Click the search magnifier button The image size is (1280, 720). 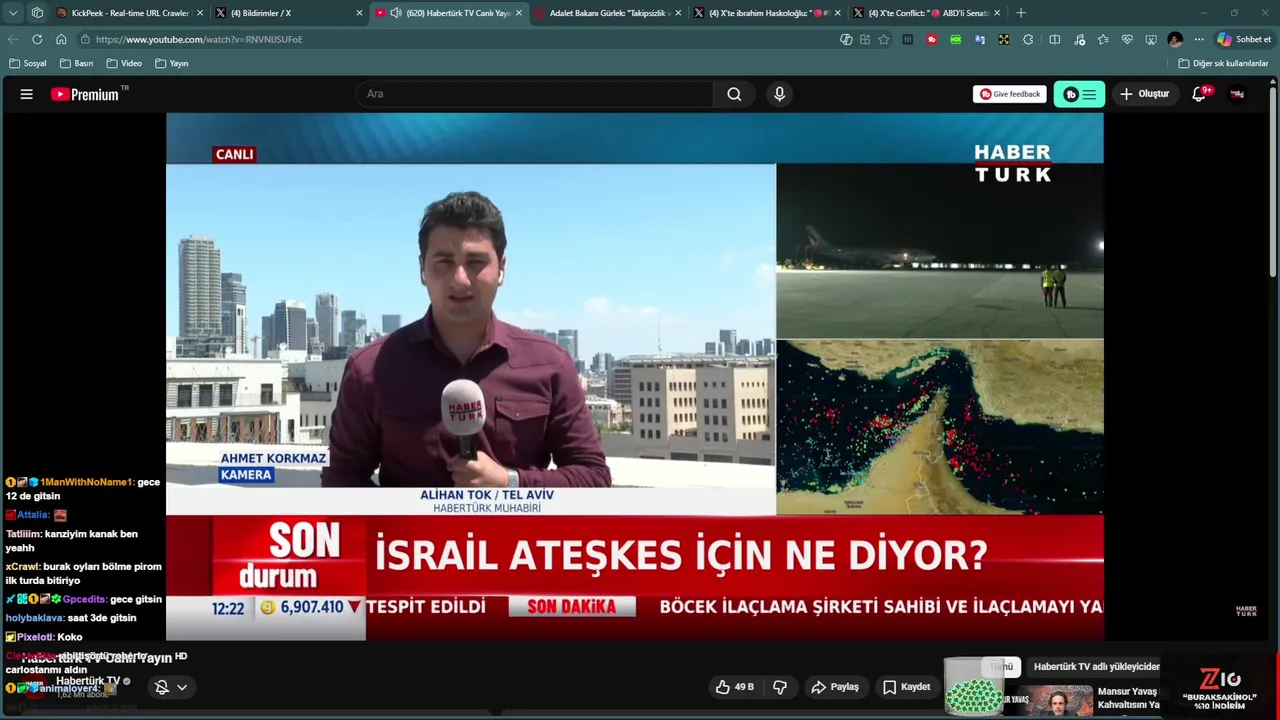point(734,94)
